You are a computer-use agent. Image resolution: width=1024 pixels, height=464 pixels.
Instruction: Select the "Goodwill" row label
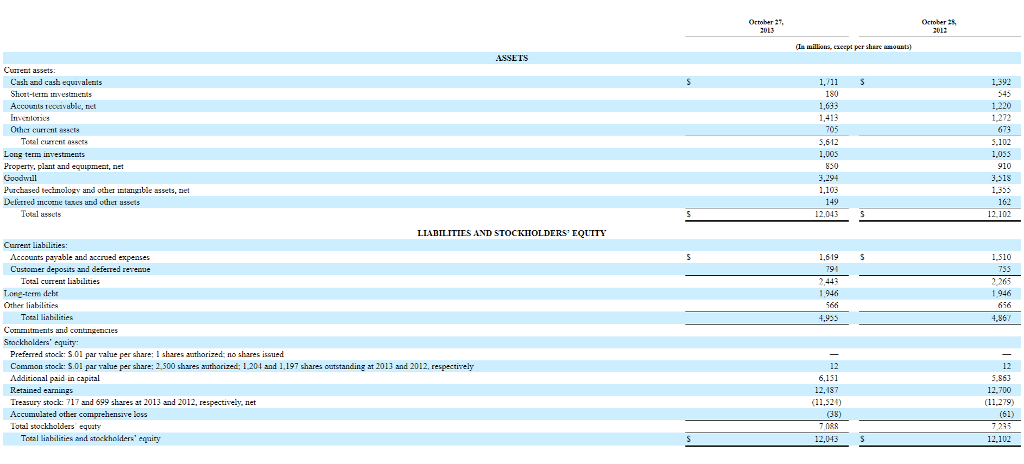click(x=20, y=178)
